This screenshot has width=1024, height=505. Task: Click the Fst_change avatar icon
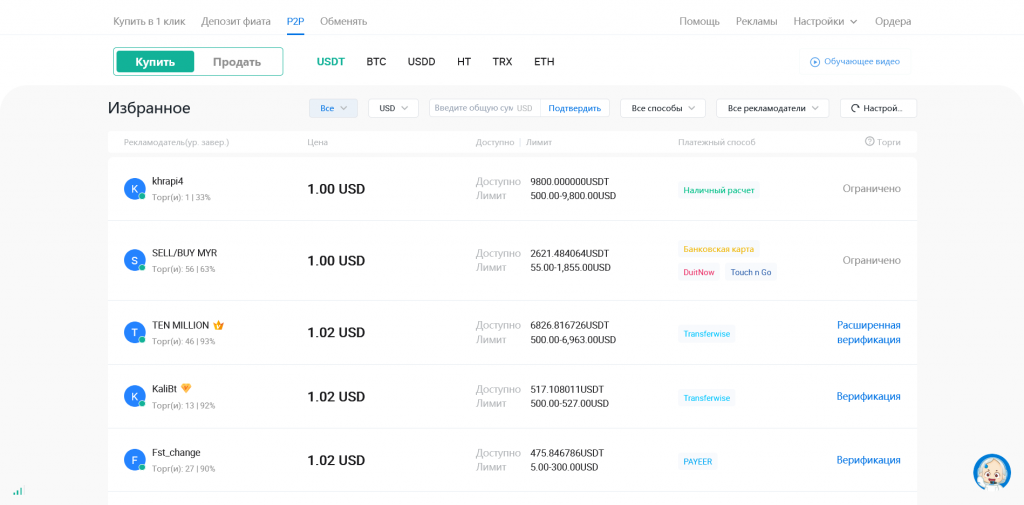pos(135,461)
